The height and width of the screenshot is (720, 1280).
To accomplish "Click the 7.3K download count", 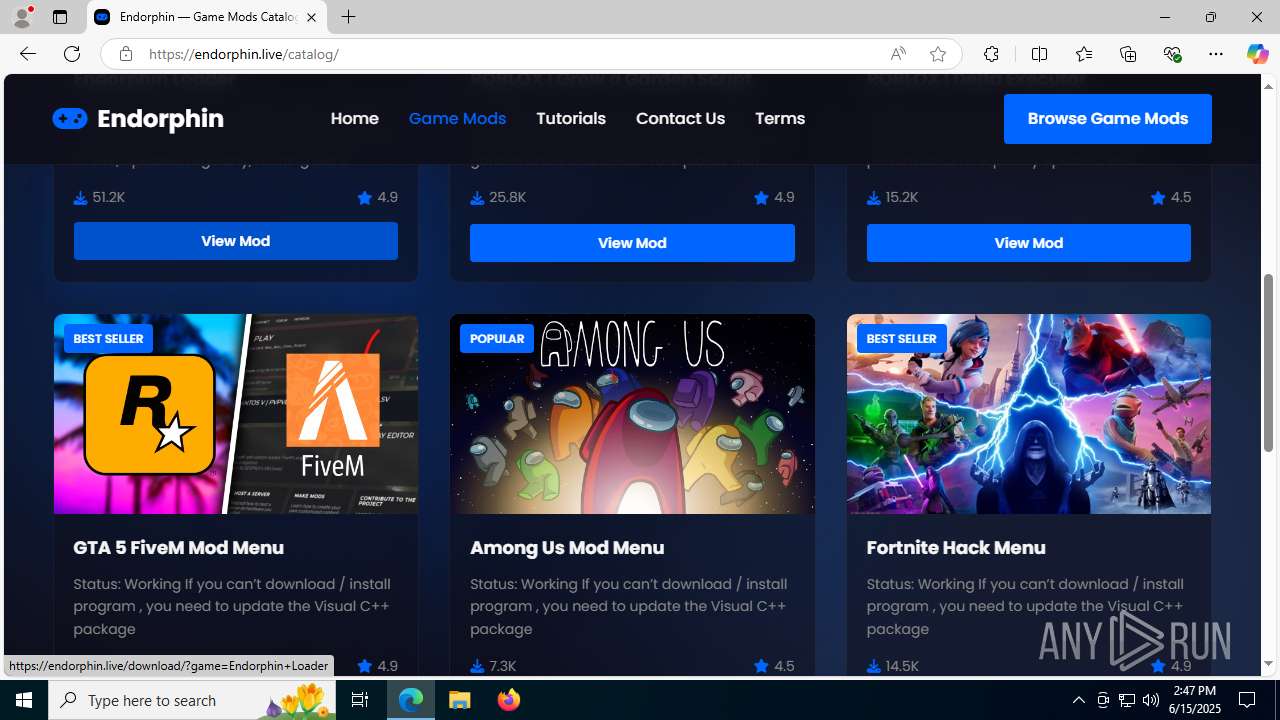I will click(x=503, y=666).
